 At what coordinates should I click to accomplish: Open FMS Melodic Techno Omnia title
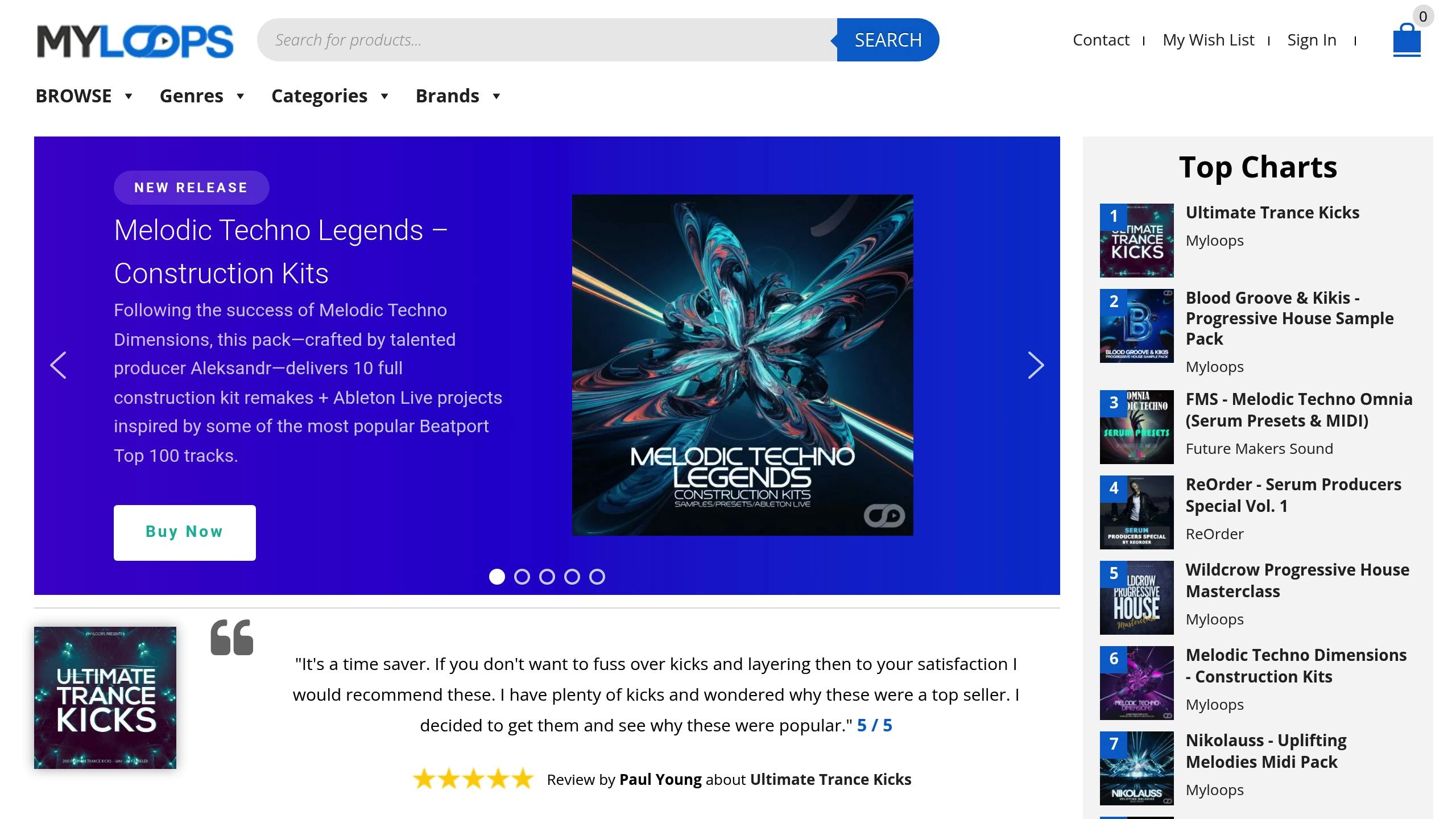1299,410
